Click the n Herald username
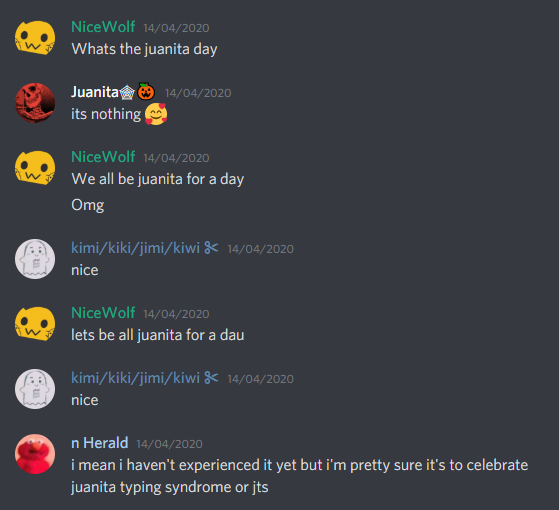Screen dimensions: 559x510 click(x=99, y=443)
